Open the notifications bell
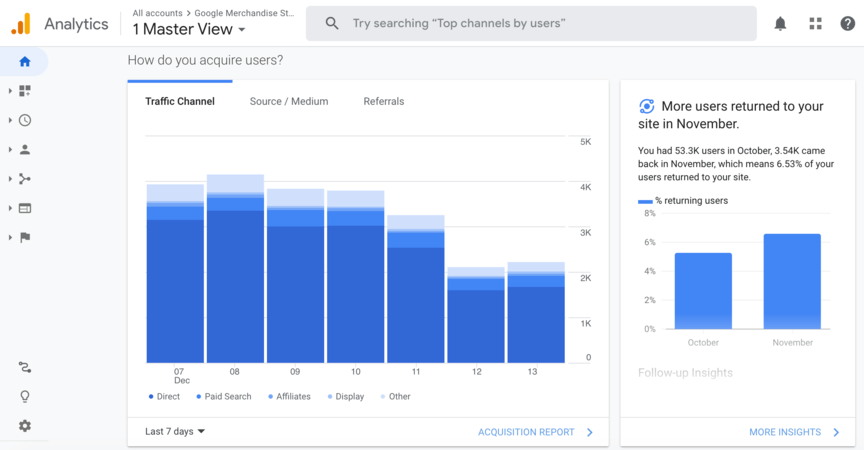This screenshot has width=864, height=450. click(780, 24)
